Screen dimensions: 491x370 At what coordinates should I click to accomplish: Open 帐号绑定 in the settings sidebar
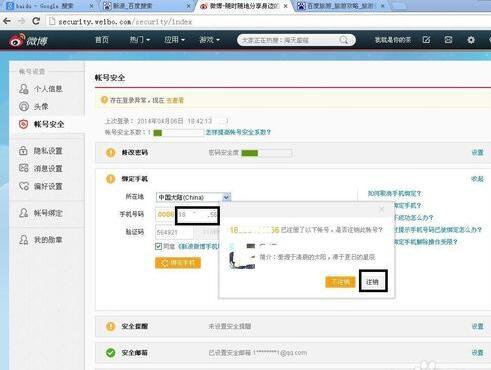(48, 213)
